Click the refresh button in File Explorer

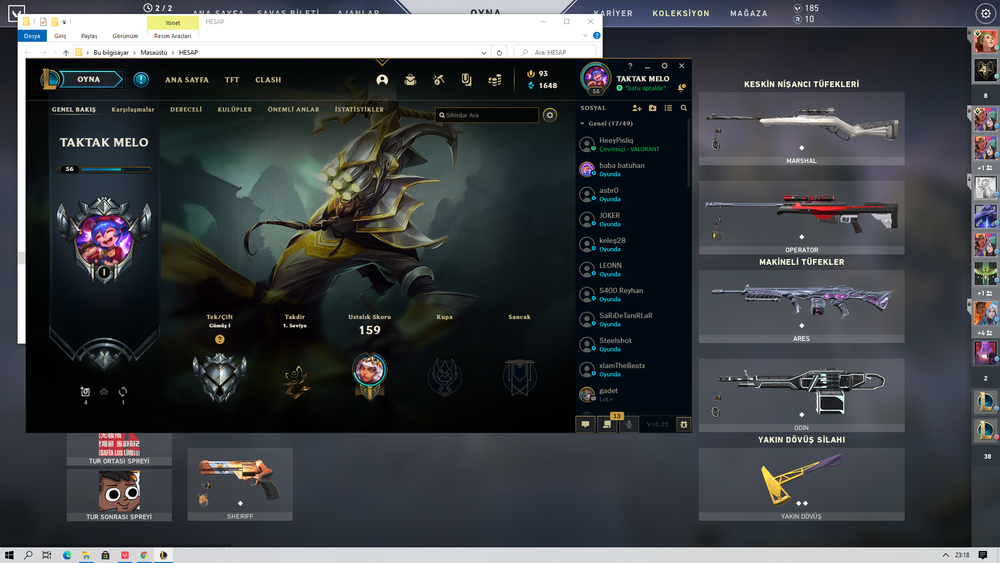point(499,52)
